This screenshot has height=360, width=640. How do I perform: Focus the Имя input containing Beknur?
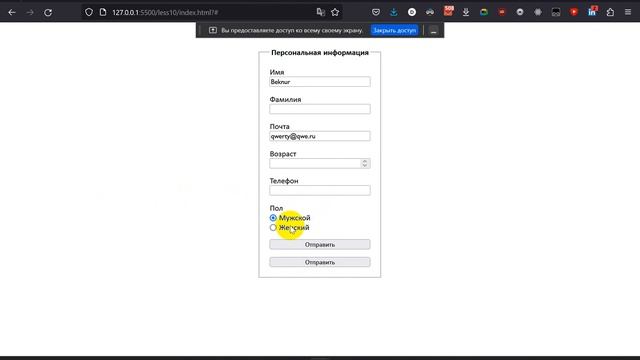tap(320, 82)
